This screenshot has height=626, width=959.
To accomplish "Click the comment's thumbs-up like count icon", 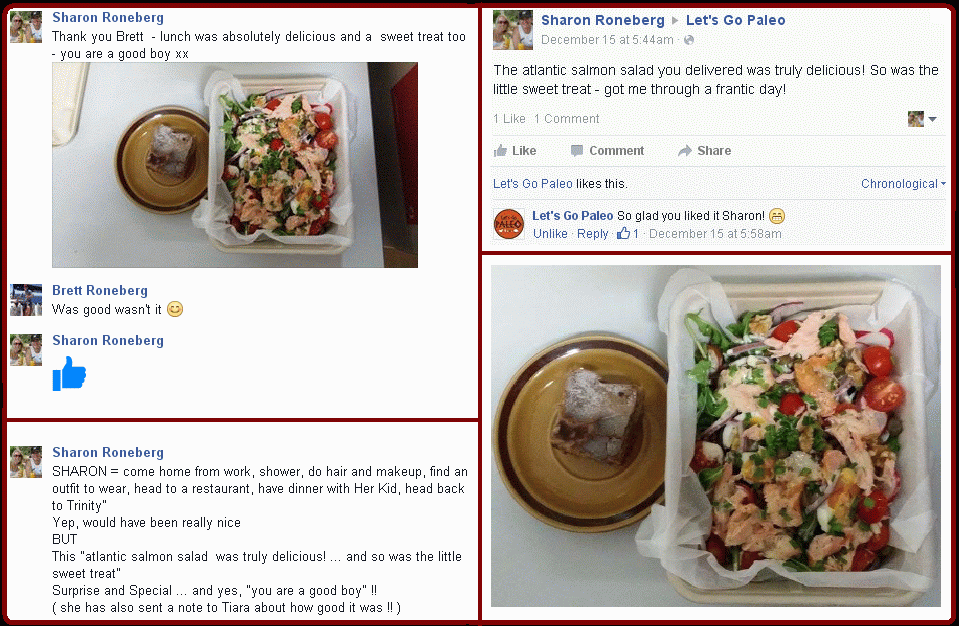I will point(623,233).
